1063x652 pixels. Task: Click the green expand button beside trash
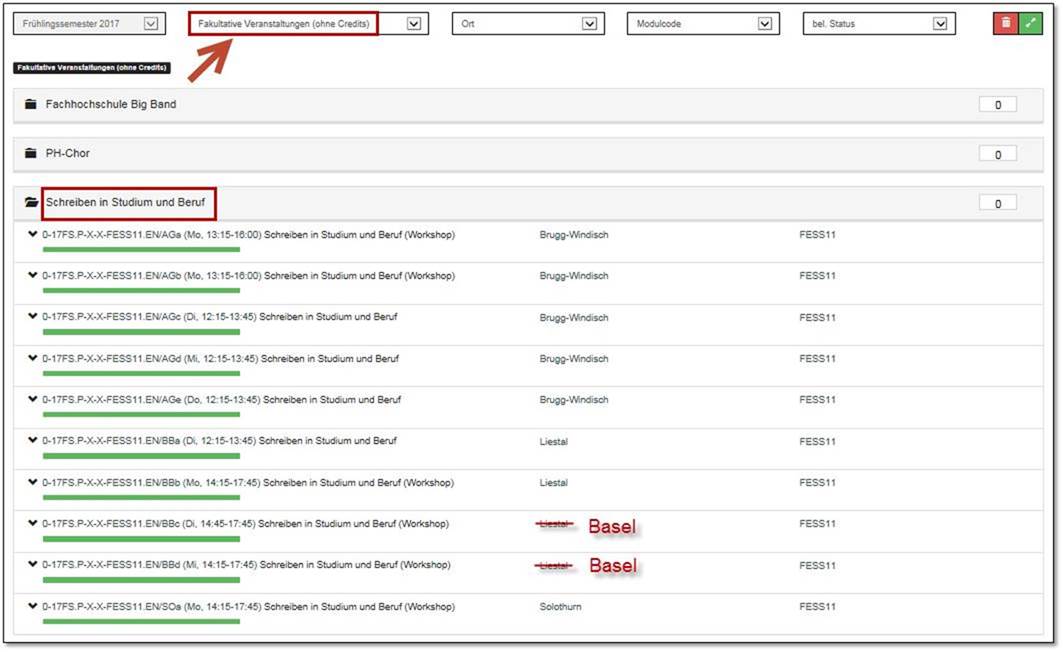[x=1030, y=23]
